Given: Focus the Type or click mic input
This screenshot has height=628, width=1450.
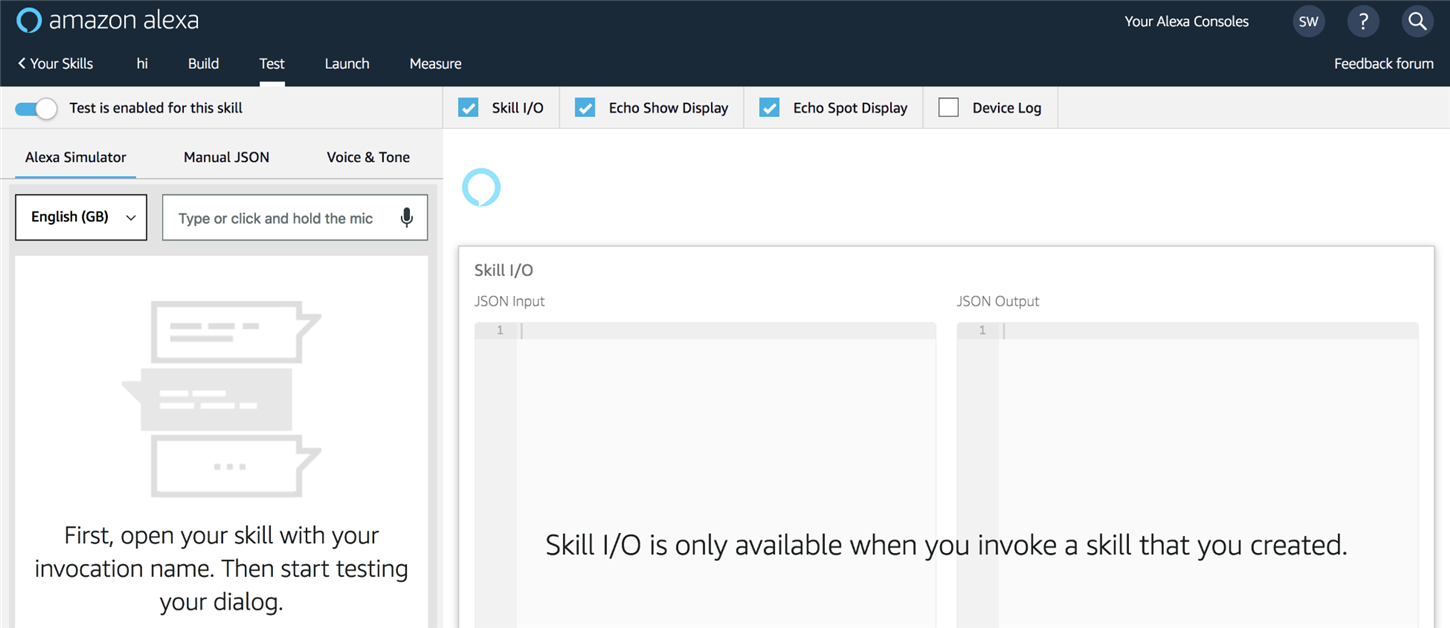Looking at the screenshot, I should [x=295, y=217].
